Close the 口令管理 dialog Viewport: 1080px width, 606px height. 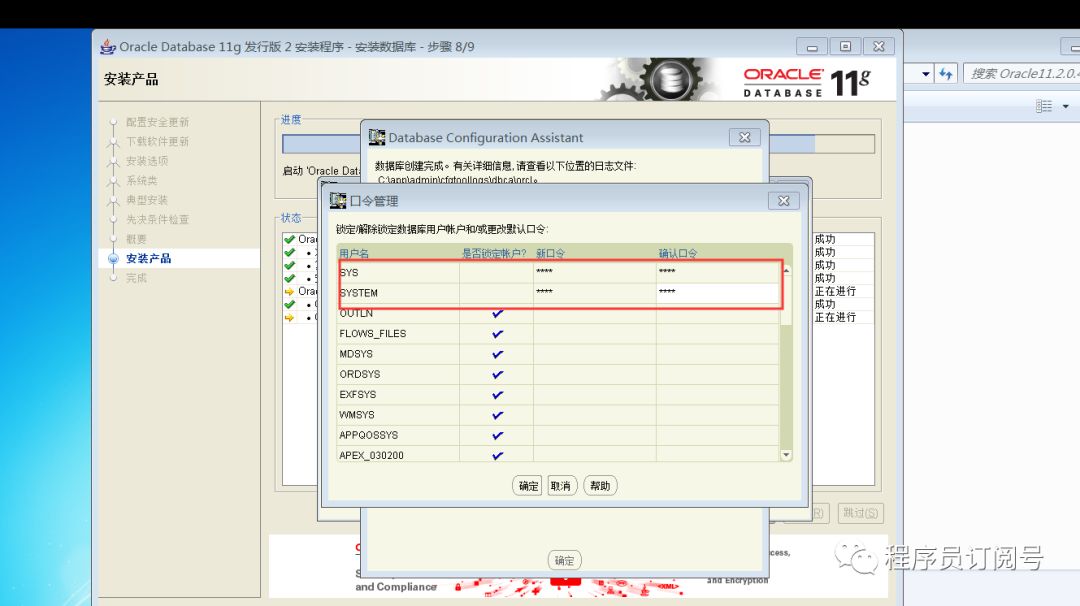point(784,201)
